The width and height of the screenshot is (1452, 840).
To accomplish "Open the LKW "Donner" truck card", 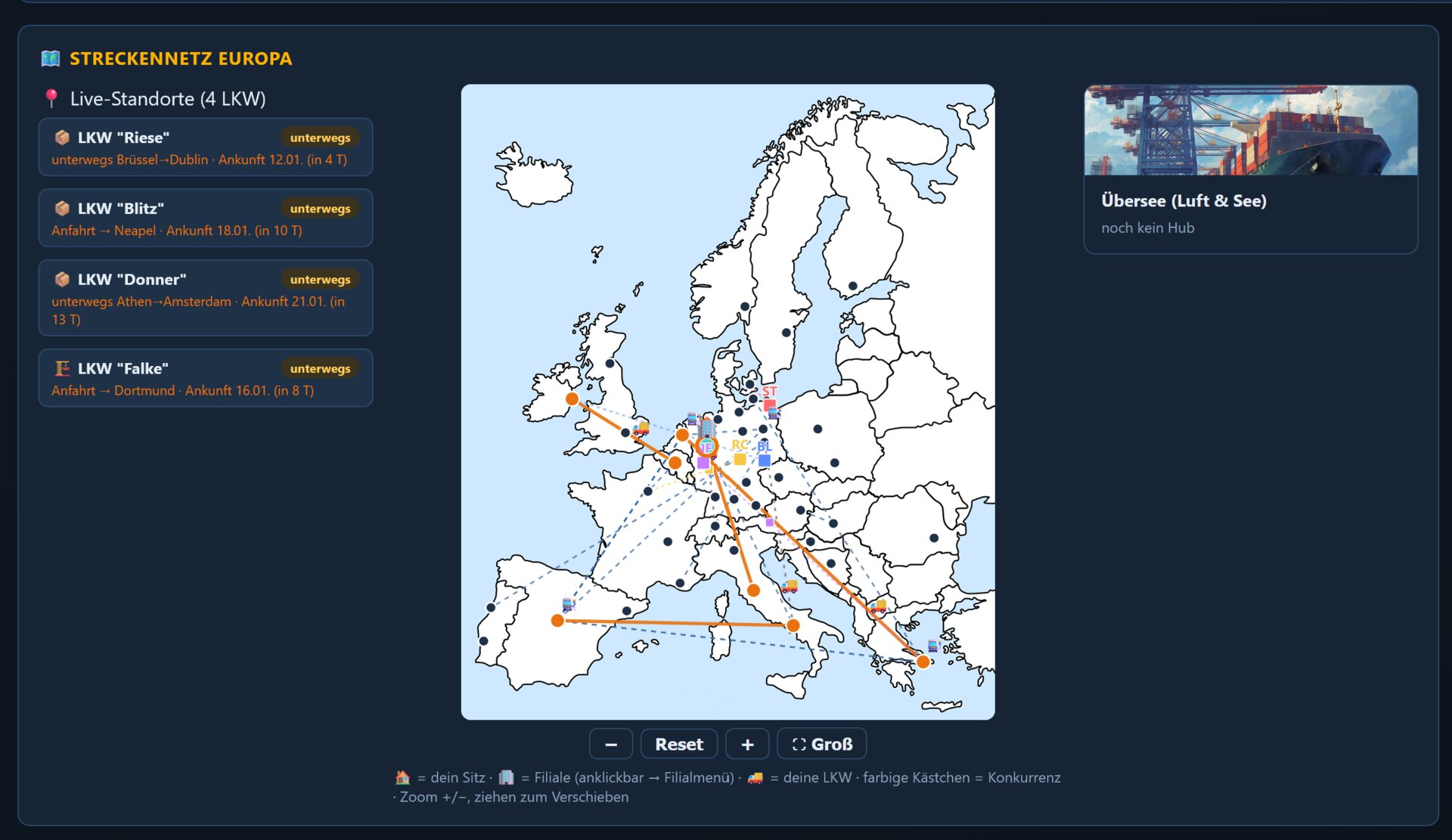I will point(206,298).
